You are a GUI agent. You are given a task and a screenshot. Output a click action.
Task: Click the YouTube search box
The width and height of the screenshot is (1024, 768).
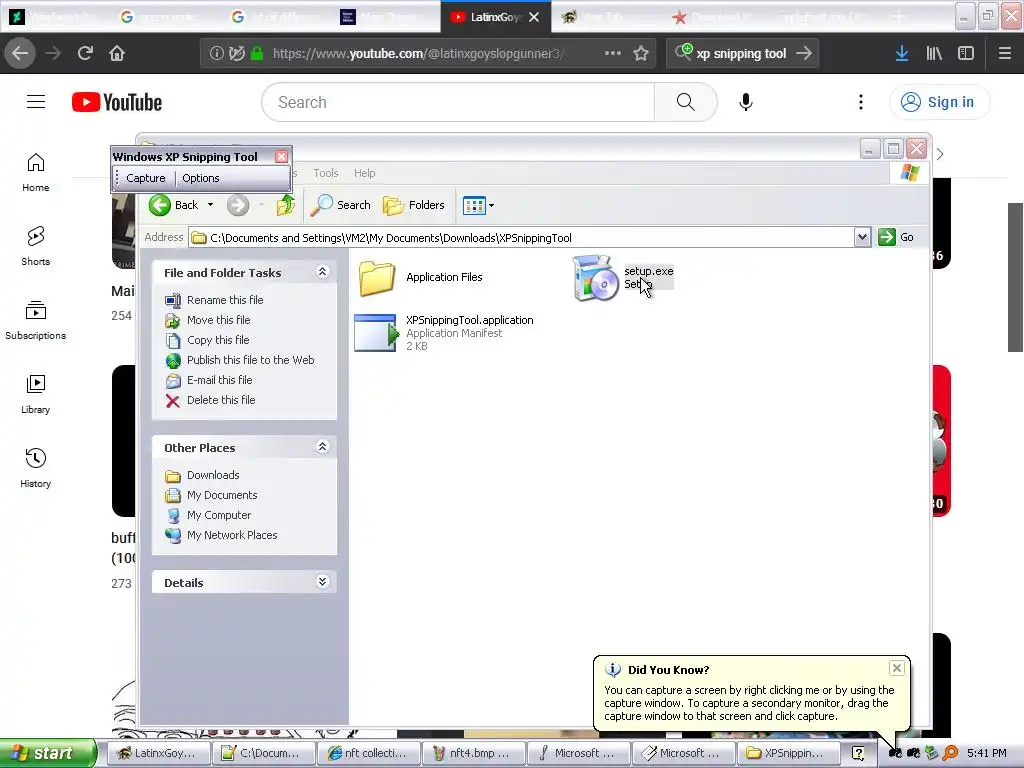458,102
